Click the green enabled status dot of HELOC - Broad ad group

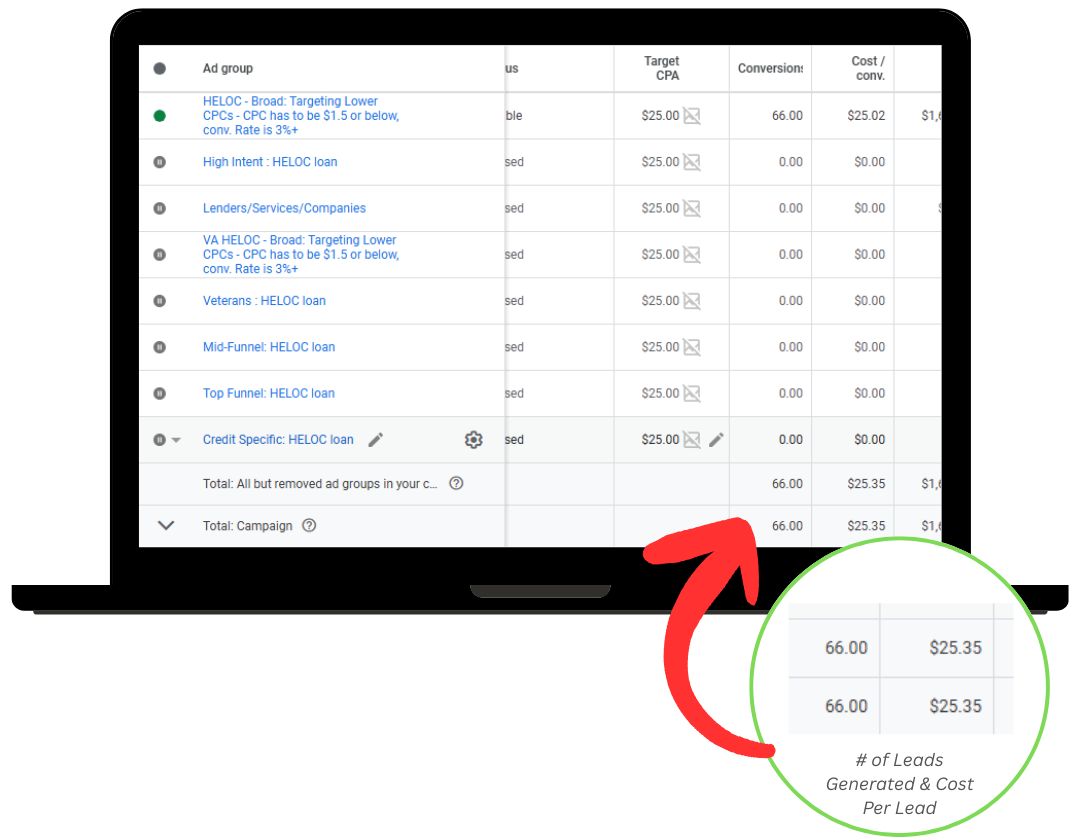[x=160, y=116]
